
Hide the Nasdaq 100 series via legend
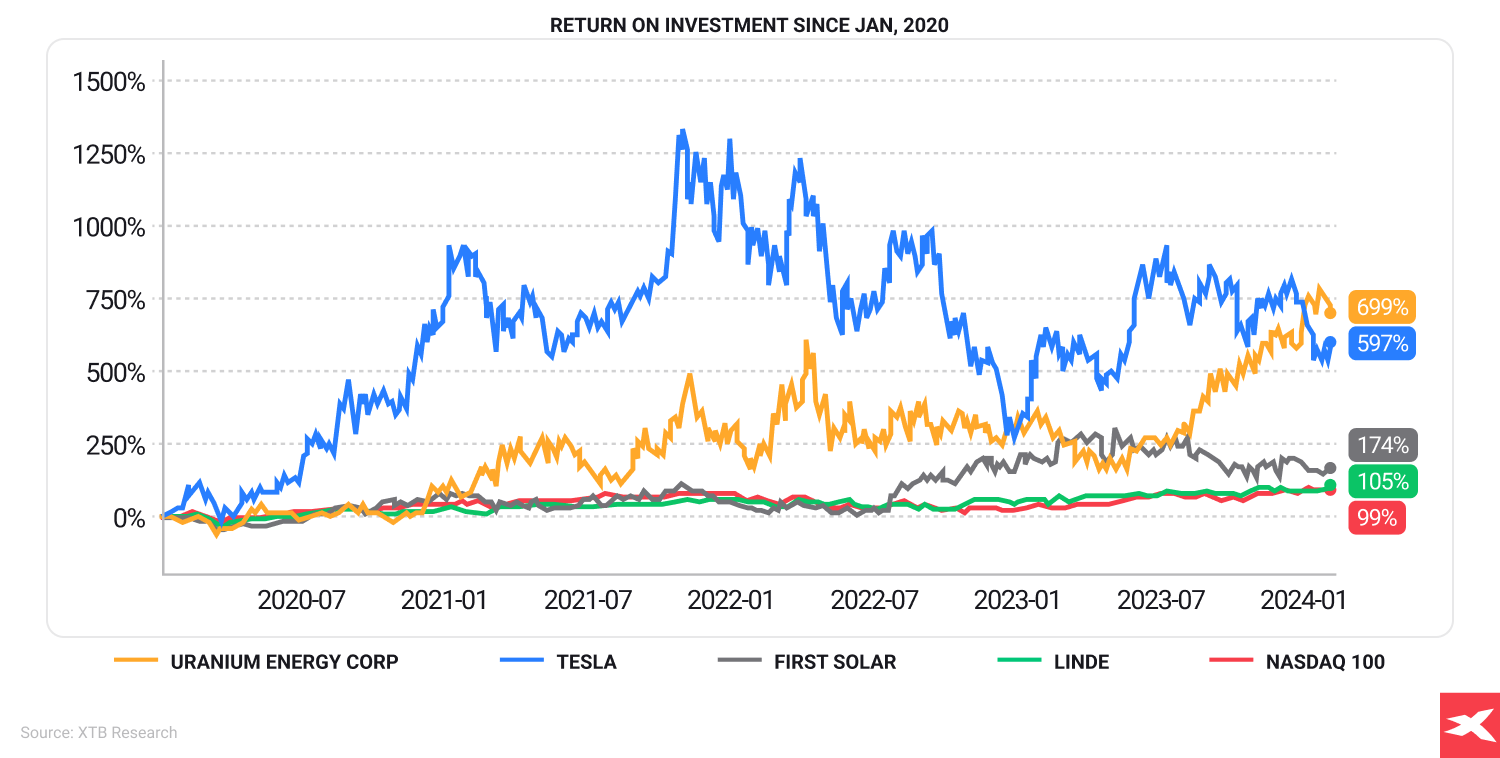[x=1325, y=661]
